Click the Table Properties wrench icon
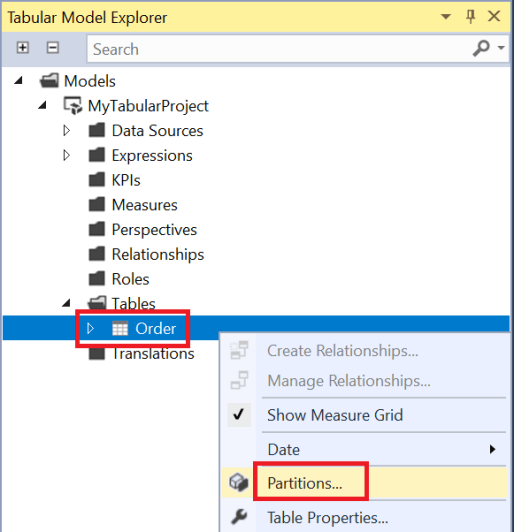The height and width of the screenshot is (532, 514). tap(239, 517)
